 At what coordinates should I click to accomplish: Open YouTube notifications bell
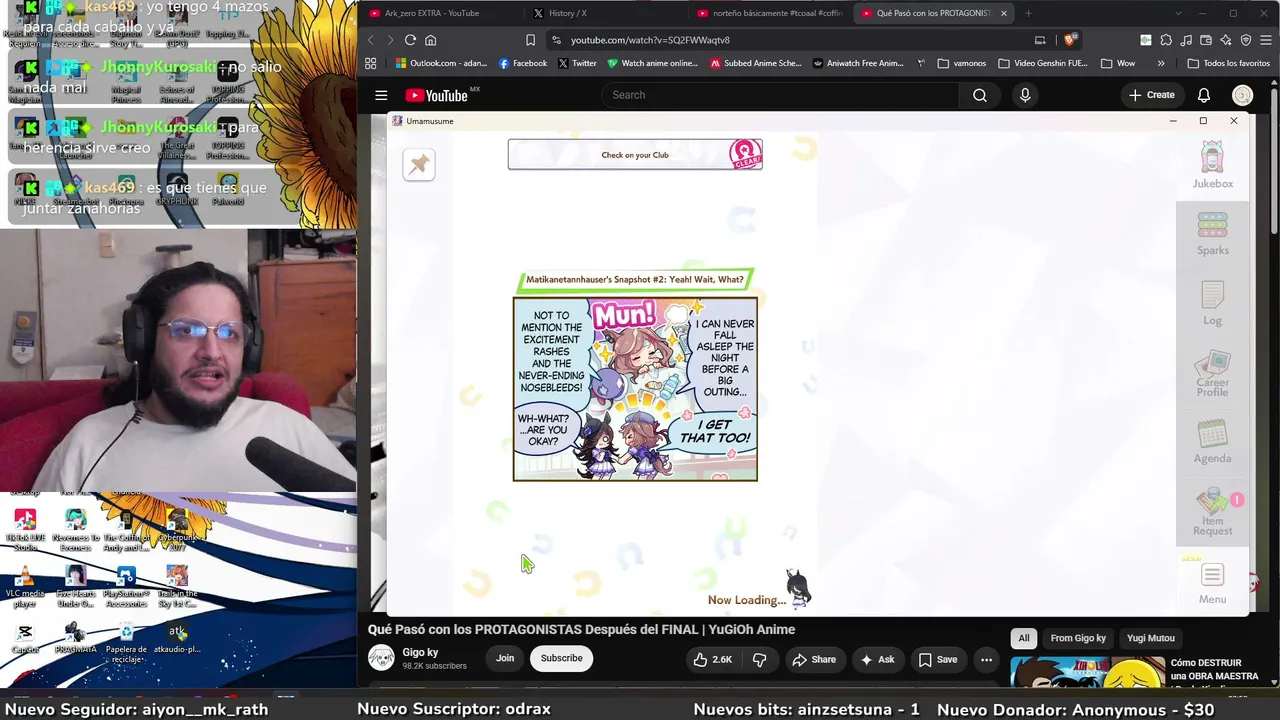[1204, 95]
